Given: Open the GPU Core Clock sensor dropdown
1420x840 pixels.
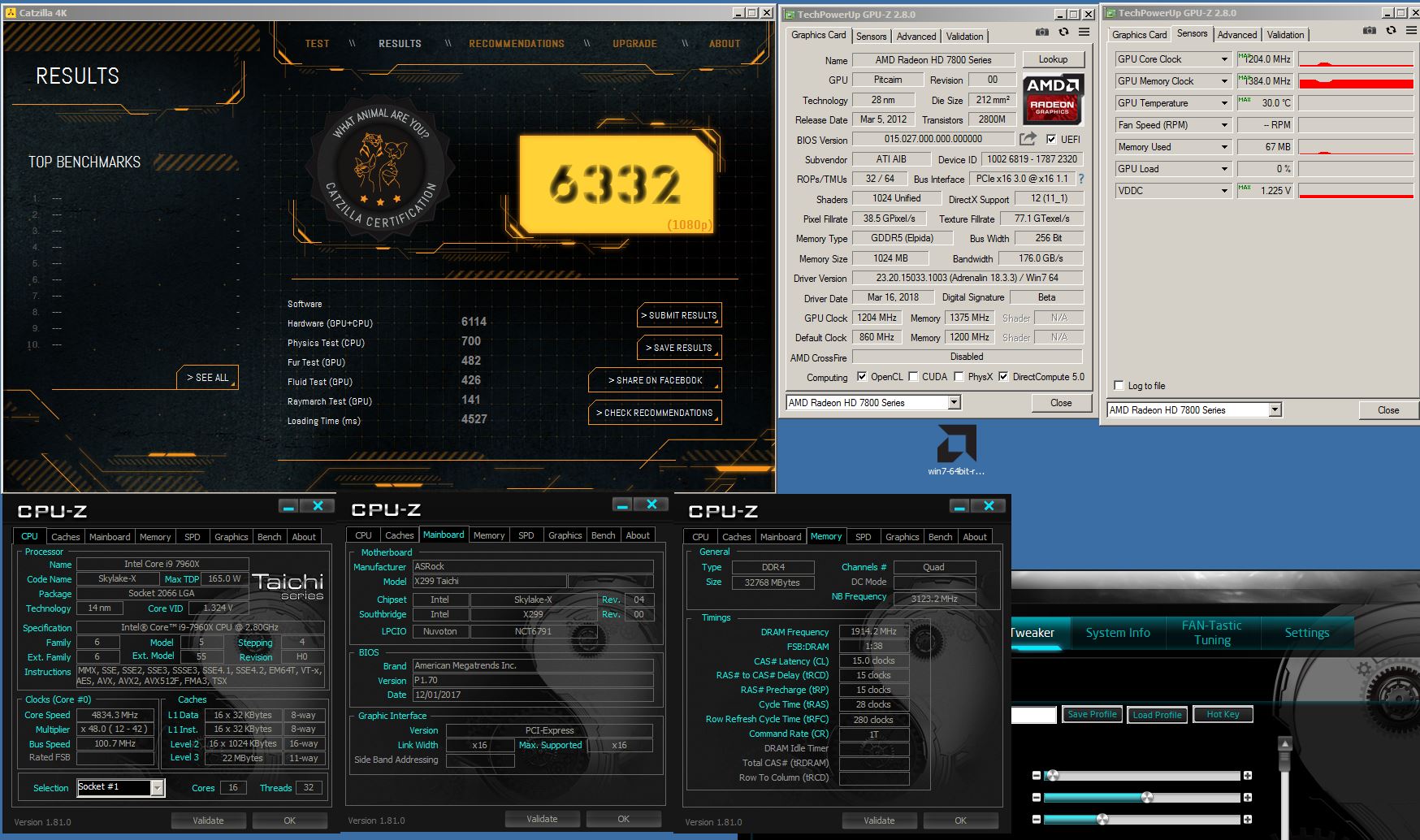Looking at the screenshot, I should point(1224,59).
